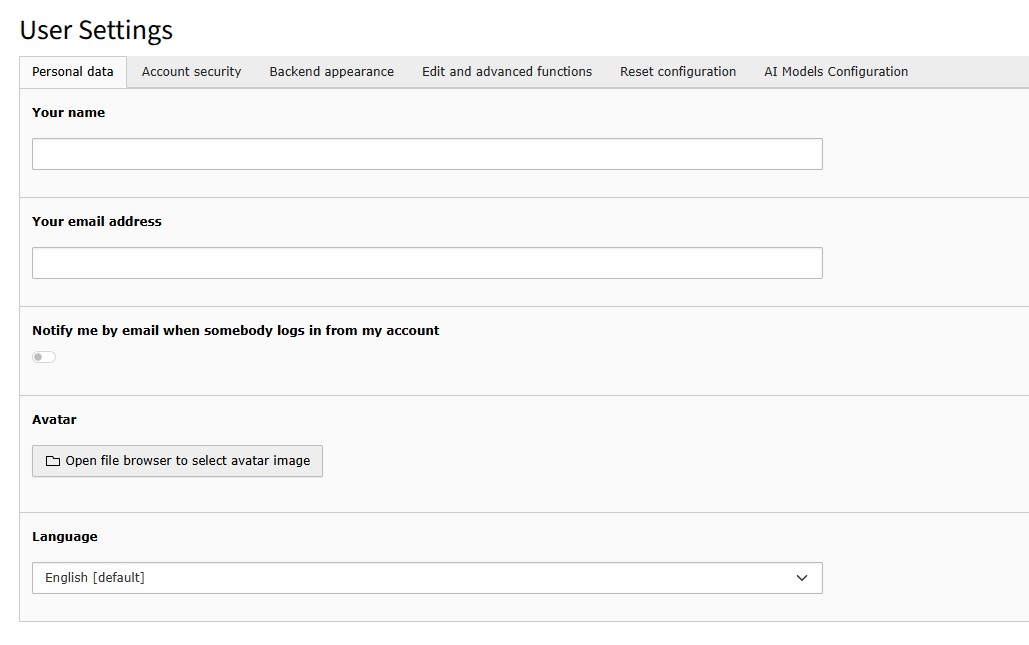Click the Personal data tab
Viewport: 1029px width, 645px height.
[72, 71]
